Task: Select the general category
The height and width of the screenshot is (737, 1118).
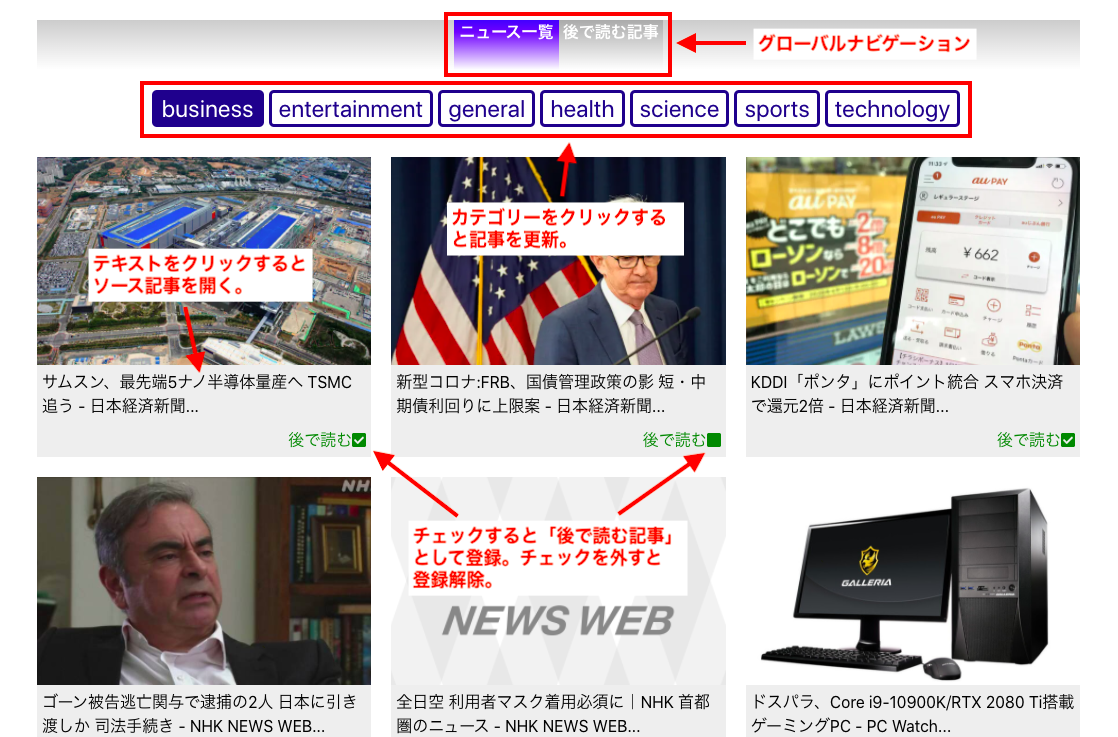Action: (x=486, y=108)
